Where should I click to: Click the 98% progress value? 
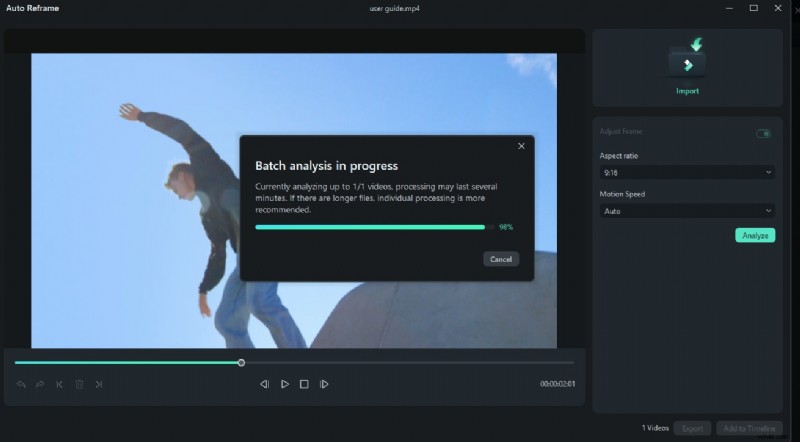point(506,227)
